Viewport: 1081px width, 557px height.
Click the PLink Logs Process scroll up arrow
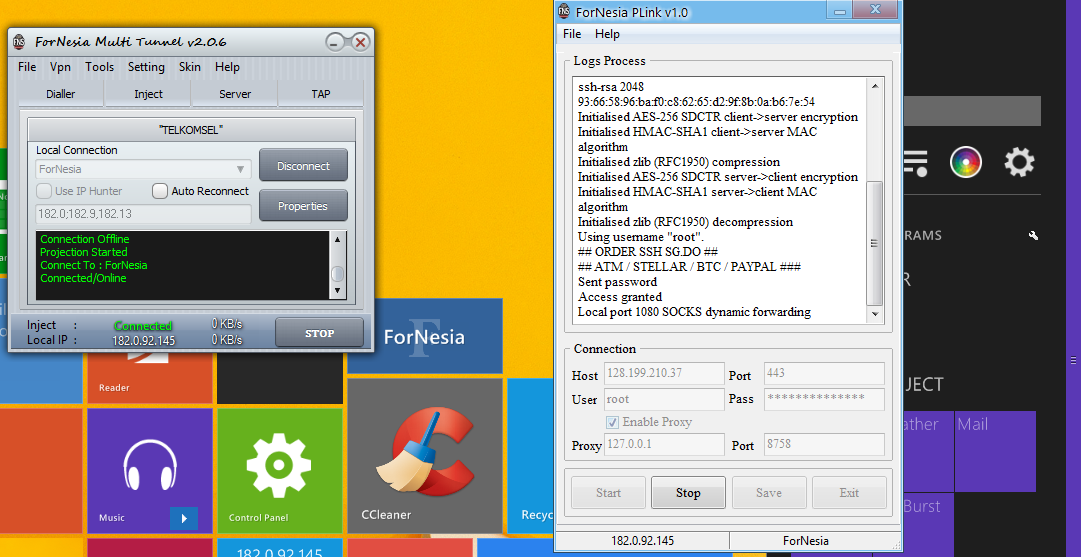874,86
